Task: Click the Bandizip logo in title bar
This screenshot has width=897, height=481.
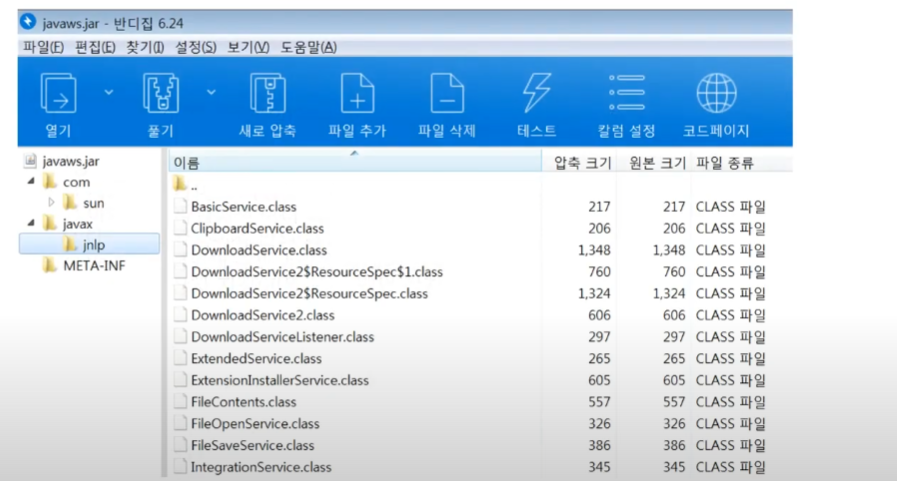Action: [28, 22]
